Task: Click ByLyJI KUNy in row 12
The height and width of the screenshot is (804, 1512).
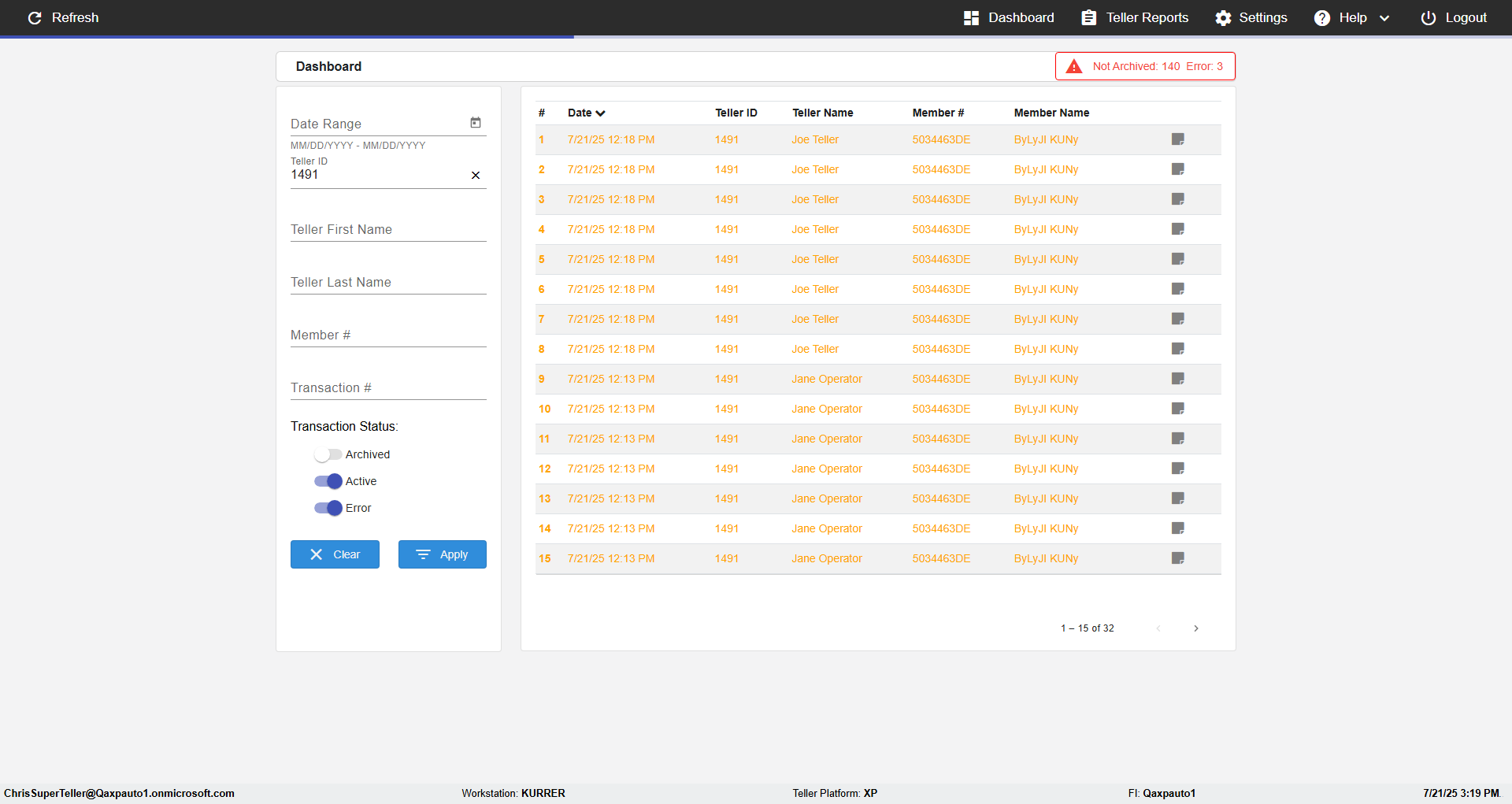Action: (1046, 469)
